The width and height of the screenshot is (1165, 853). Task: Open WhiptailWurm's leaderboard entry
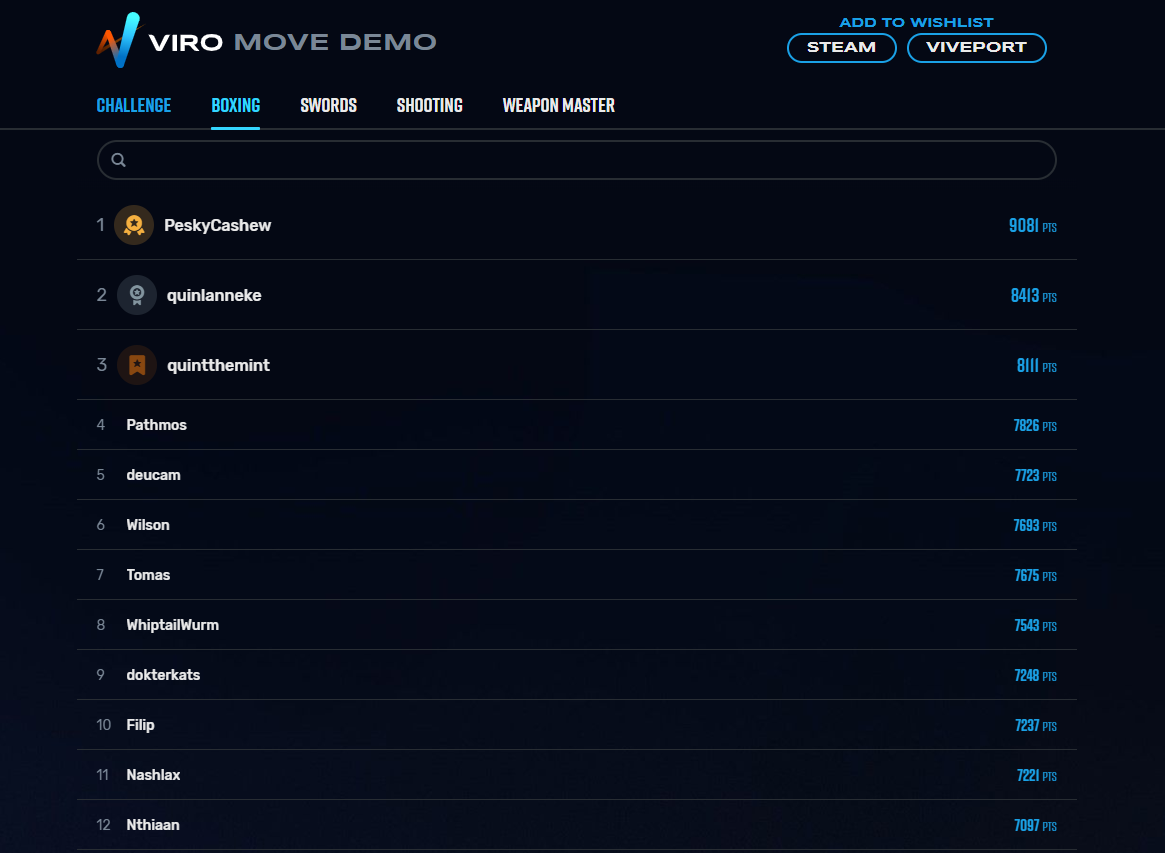(577, 625)
